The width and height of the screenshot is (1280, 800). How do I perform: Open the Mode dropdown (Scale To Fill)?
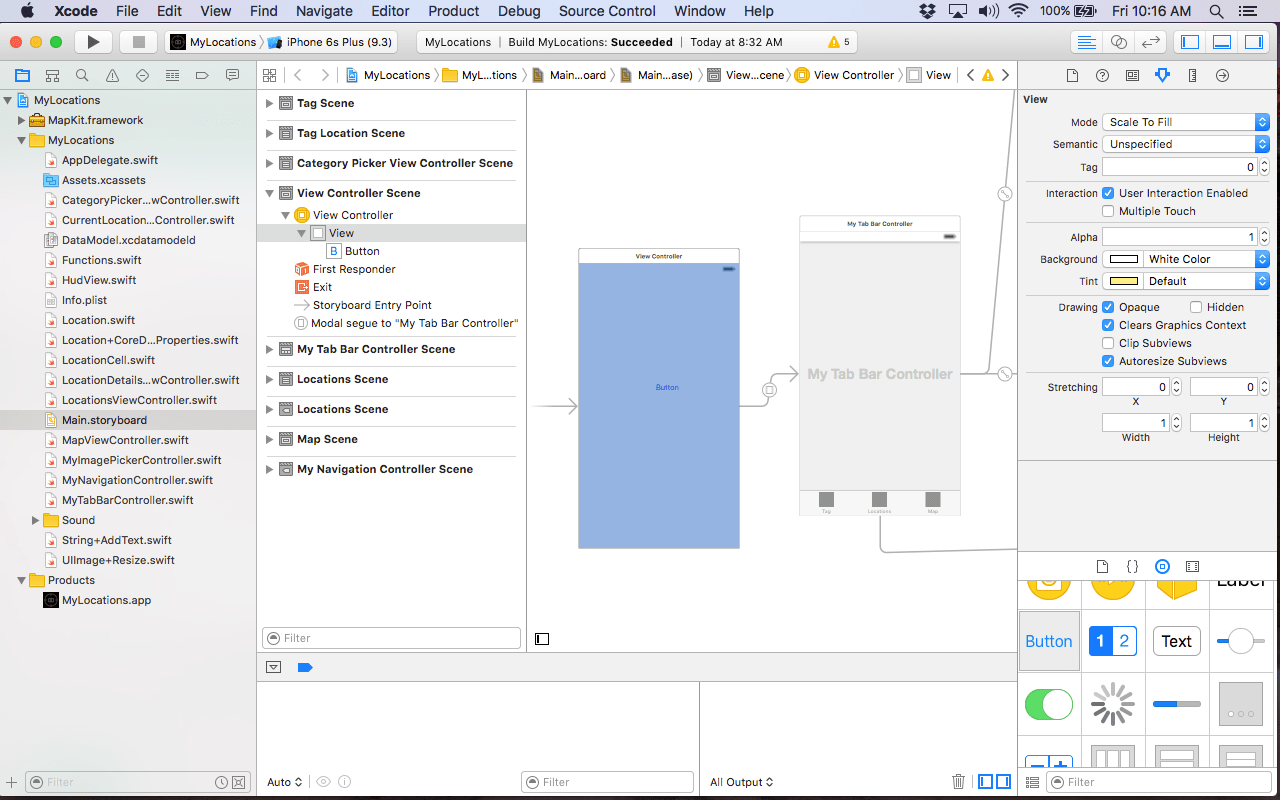tap(1186, 122)
